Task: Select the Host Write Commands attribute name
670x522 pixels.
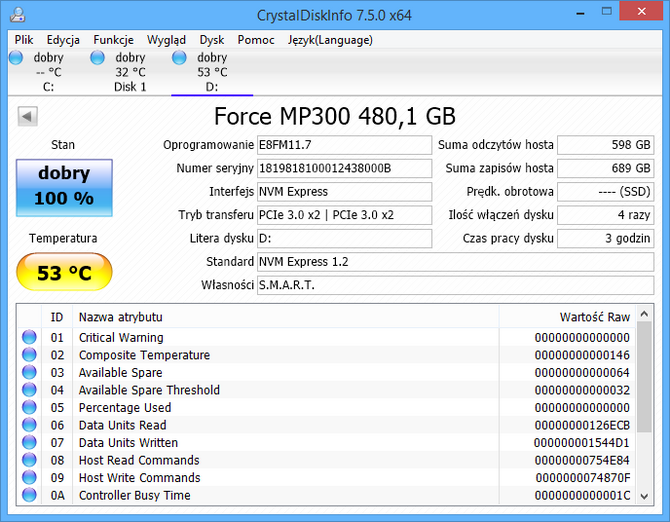Action: point(139,478)
